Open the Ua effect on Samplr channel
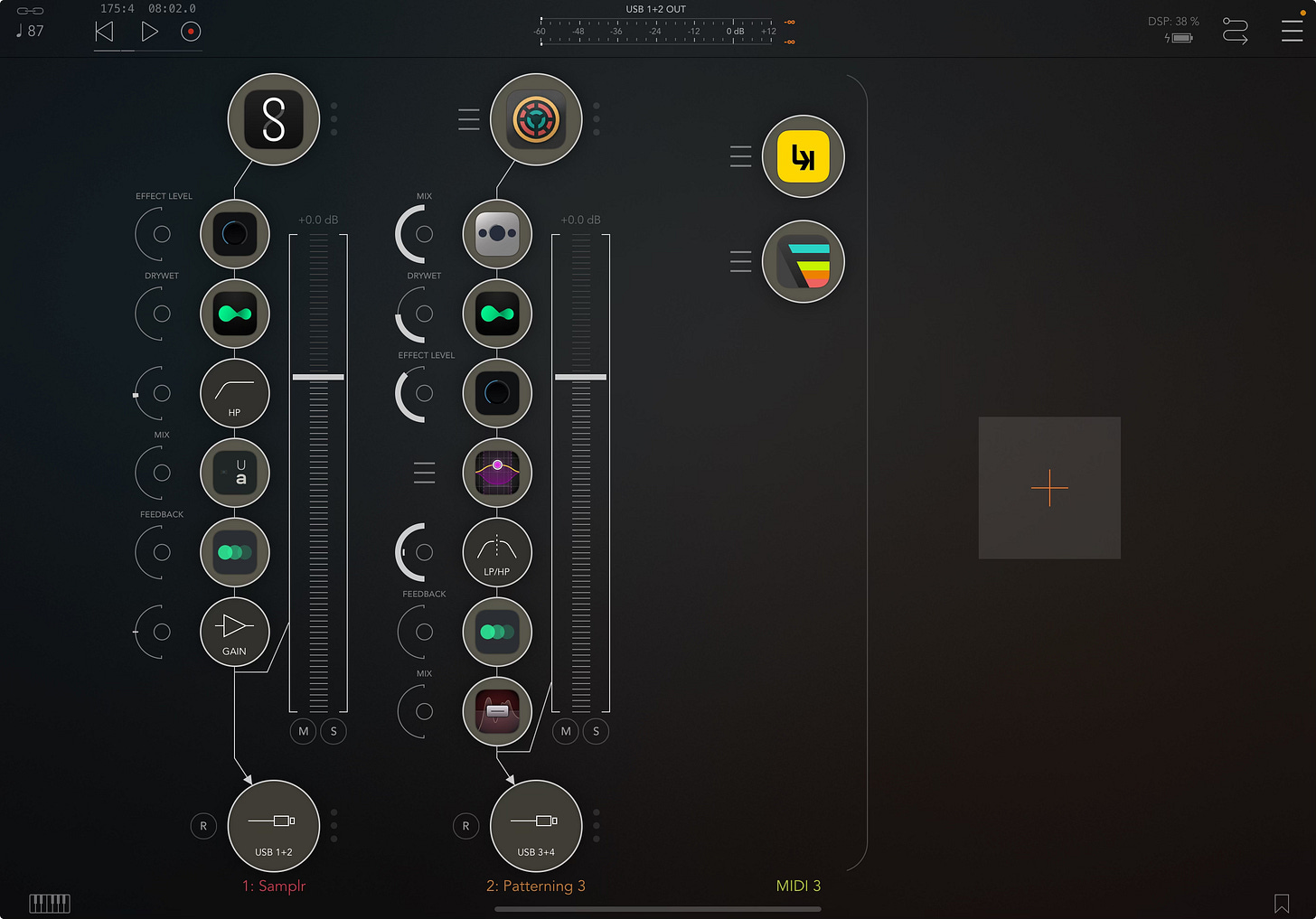Viewport: 1316px width, 919px height. coord(235,473)
